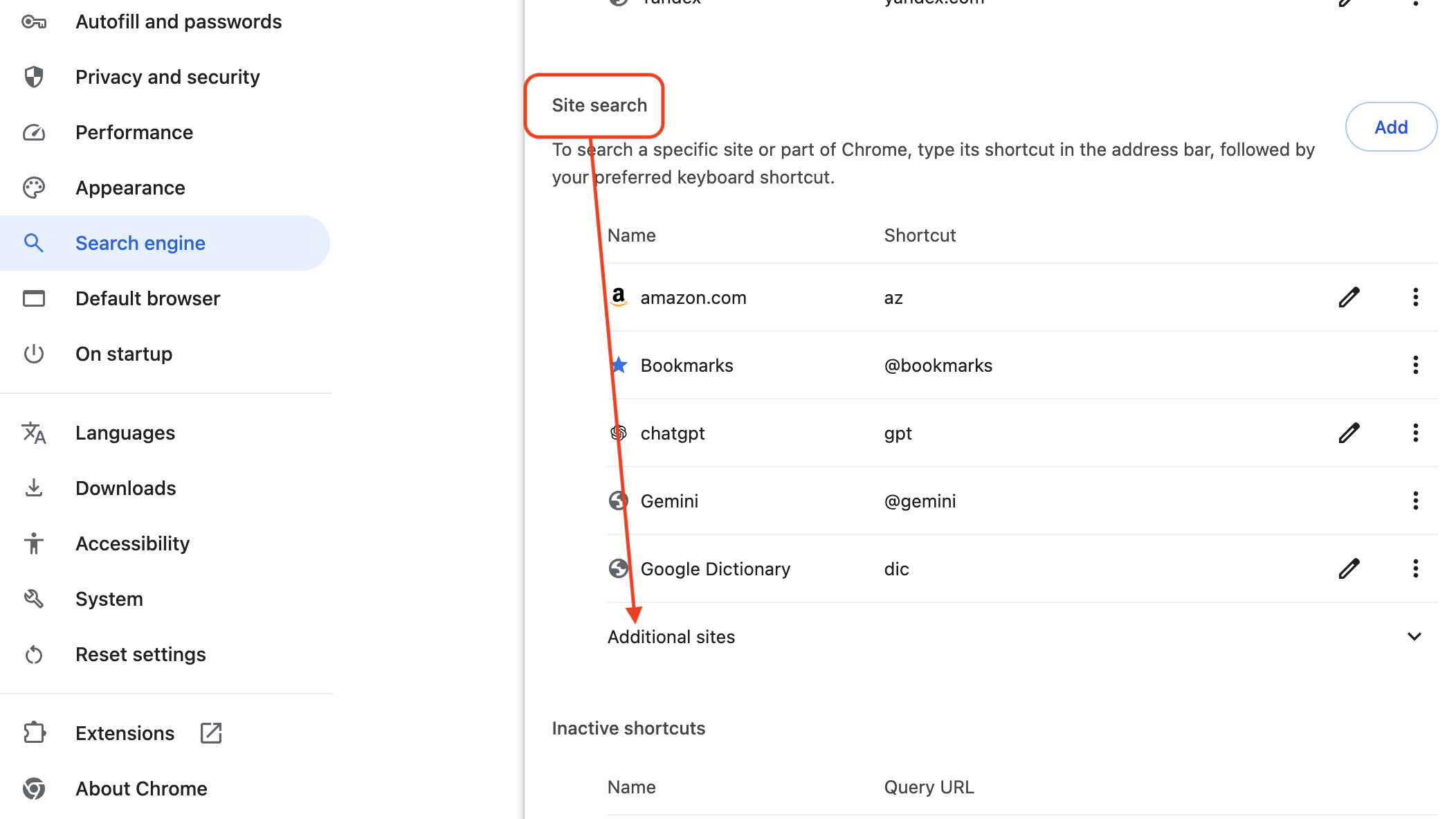Open more actions for chatgpt row

1415,433
